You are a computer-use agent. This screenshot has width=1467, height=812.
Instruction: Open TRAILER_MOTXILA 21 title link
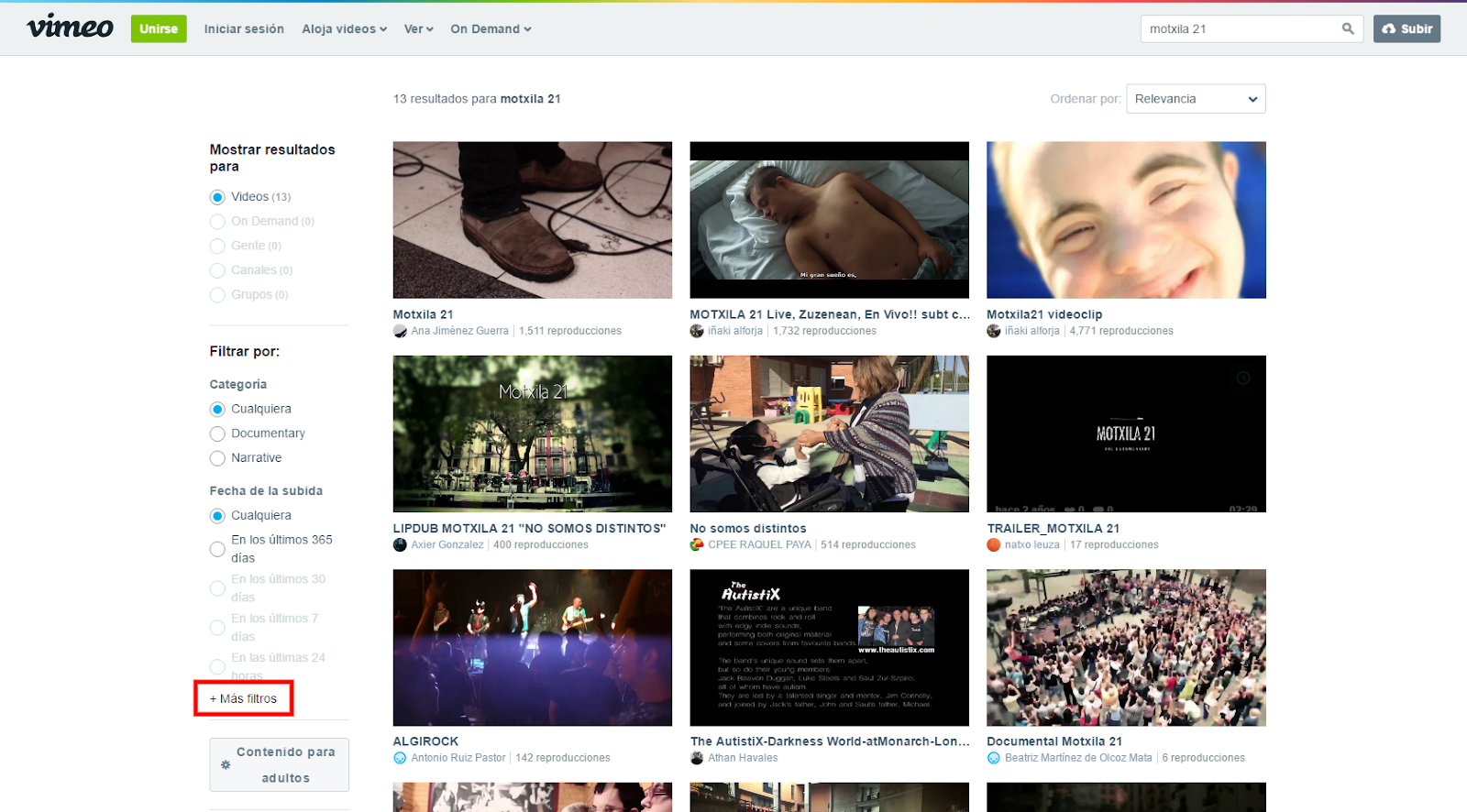[x=1053, y=529]
